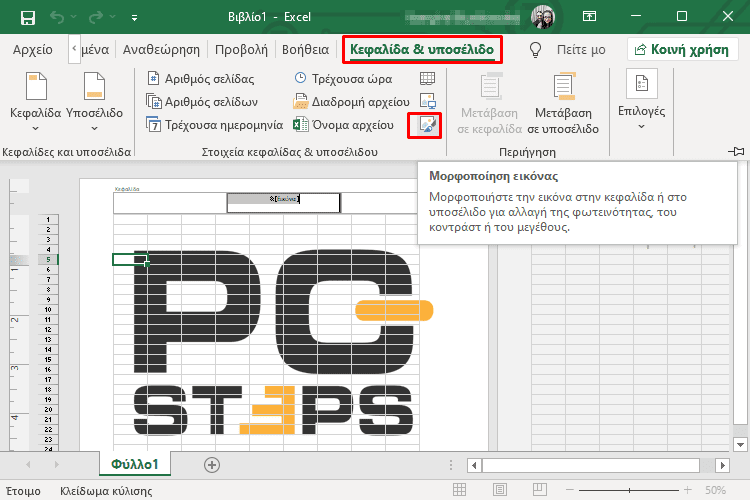Click the sheet name grid icon
The image size is (750, 500).
(x=427, y=78)
